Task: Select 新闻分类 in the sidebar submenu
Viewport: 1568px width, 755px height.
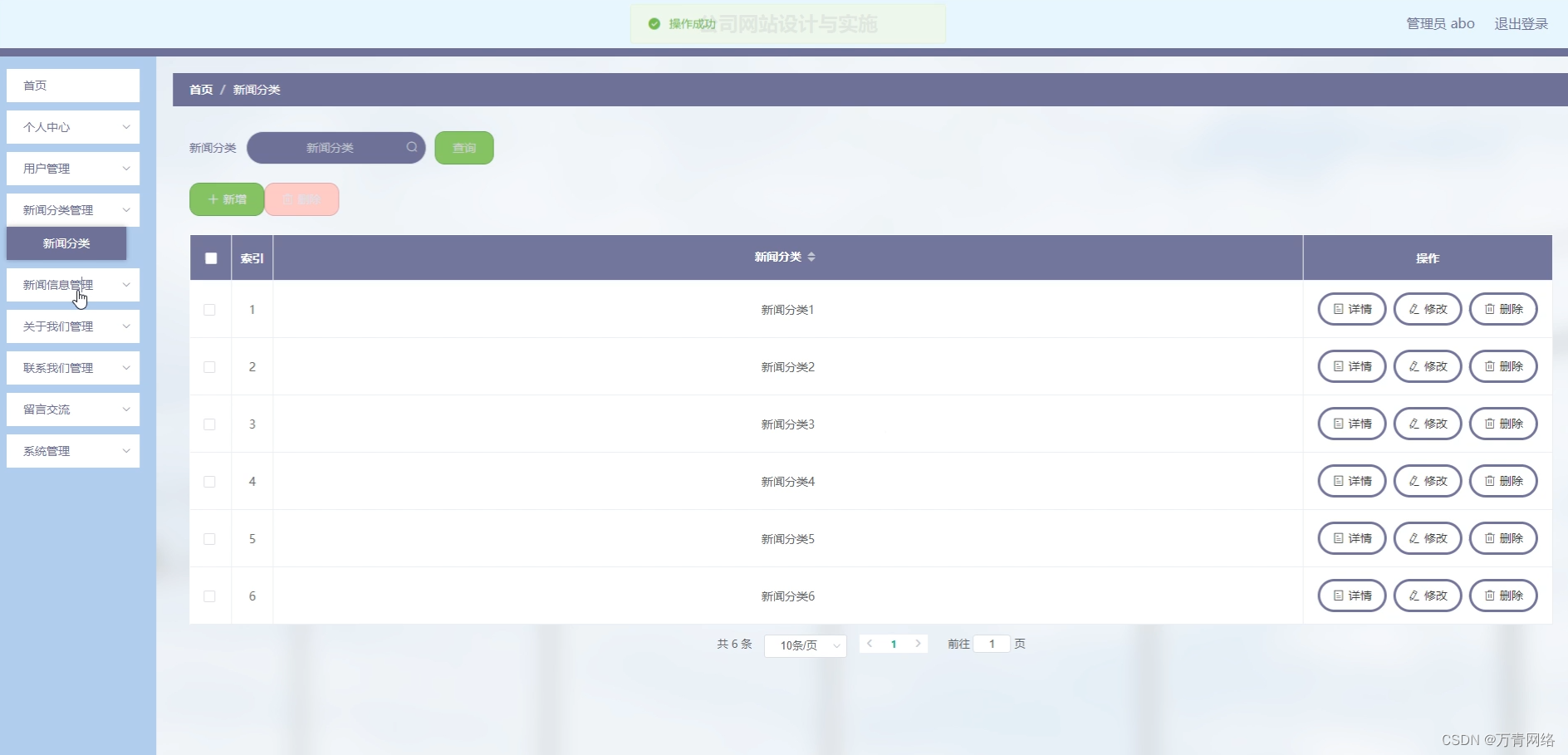Action: tap(66, 243)
